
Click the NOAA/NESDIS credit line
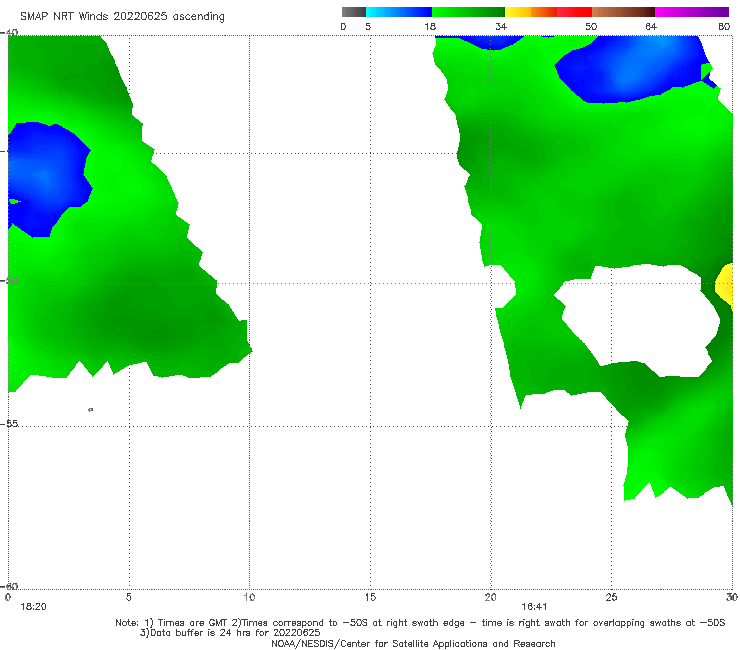pyautogui.click(x=413, y=643)
